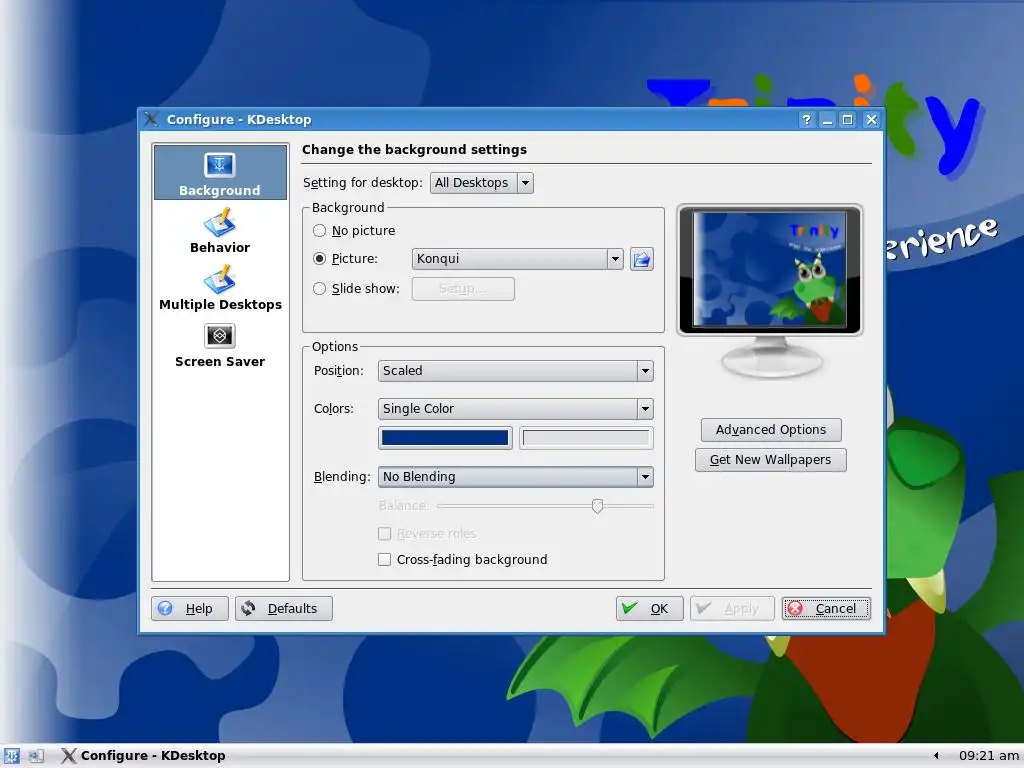Minimize the Configure - KDesktop window
Screen dimensions: 1024x768
[x=827, y=120]
